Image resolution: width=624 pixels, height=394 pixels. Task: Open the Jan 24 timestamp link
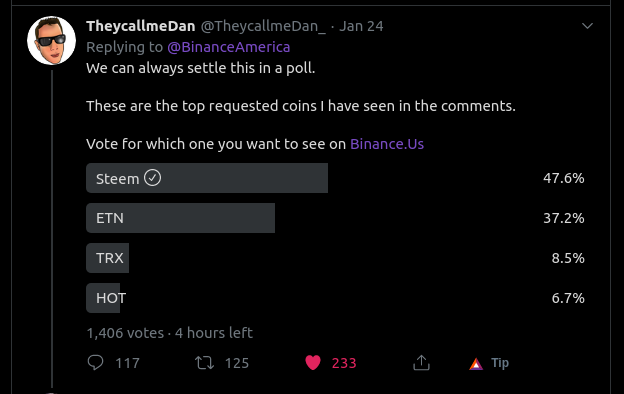coord(361,26)
